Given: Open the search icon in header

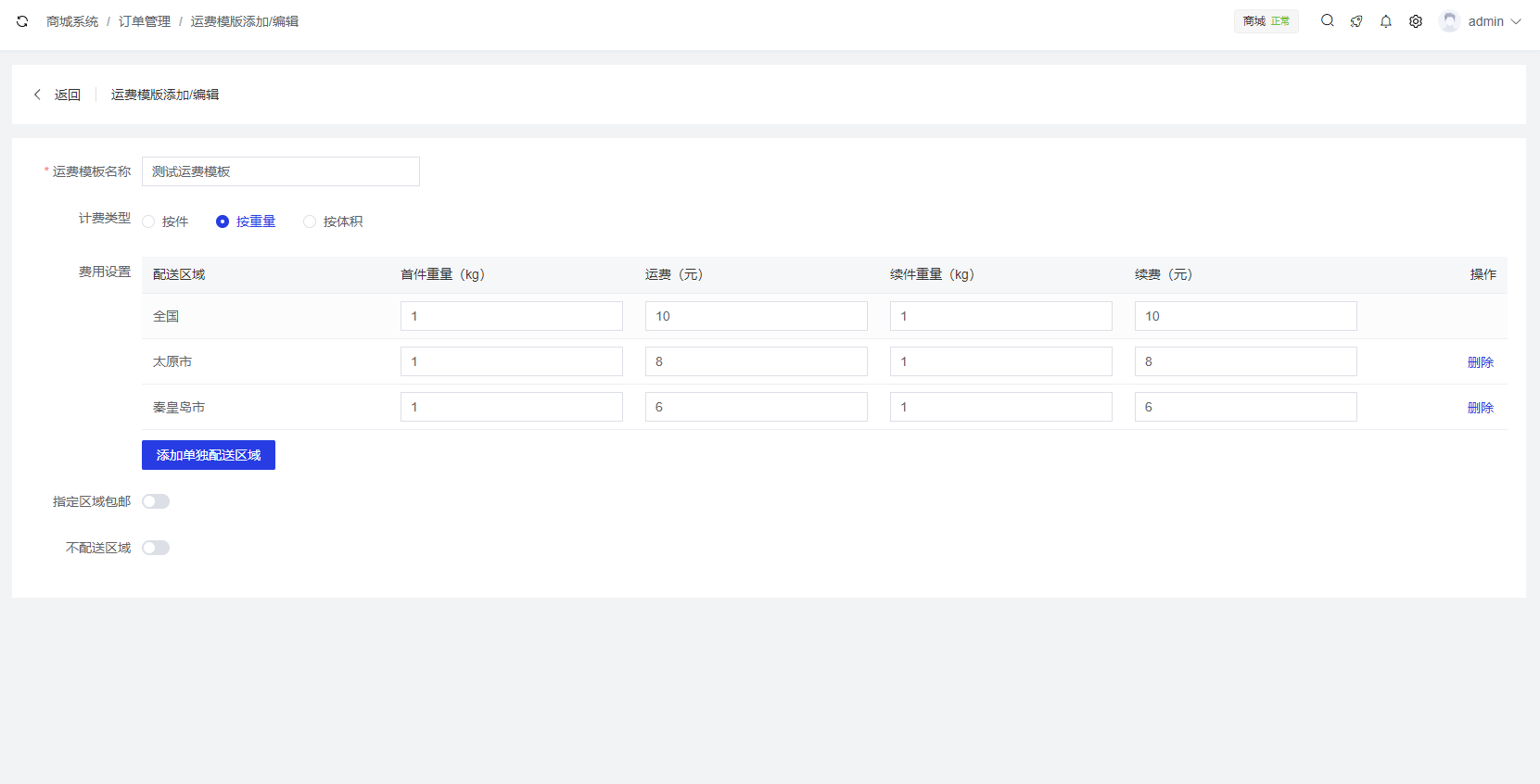Looking at the screenshot, I should point(1327,20).
